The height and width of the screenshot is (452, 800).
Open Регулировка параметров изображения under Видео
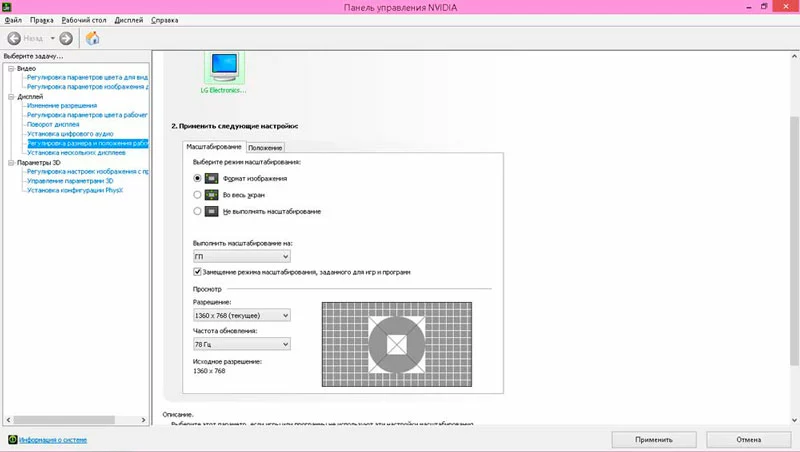[87, 87]
